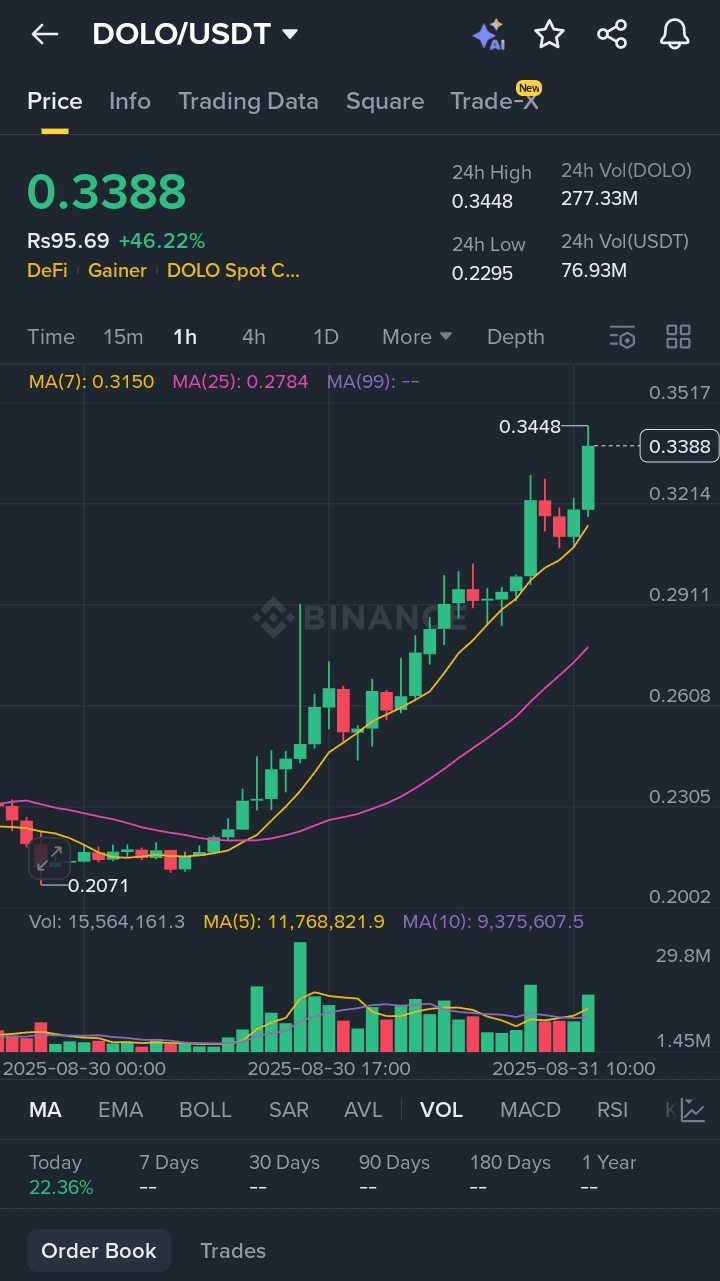Viewport: 720px width, 1281px height.
Task: Tap the 0.3448 high price marker
Action: (x=530, y=427)
